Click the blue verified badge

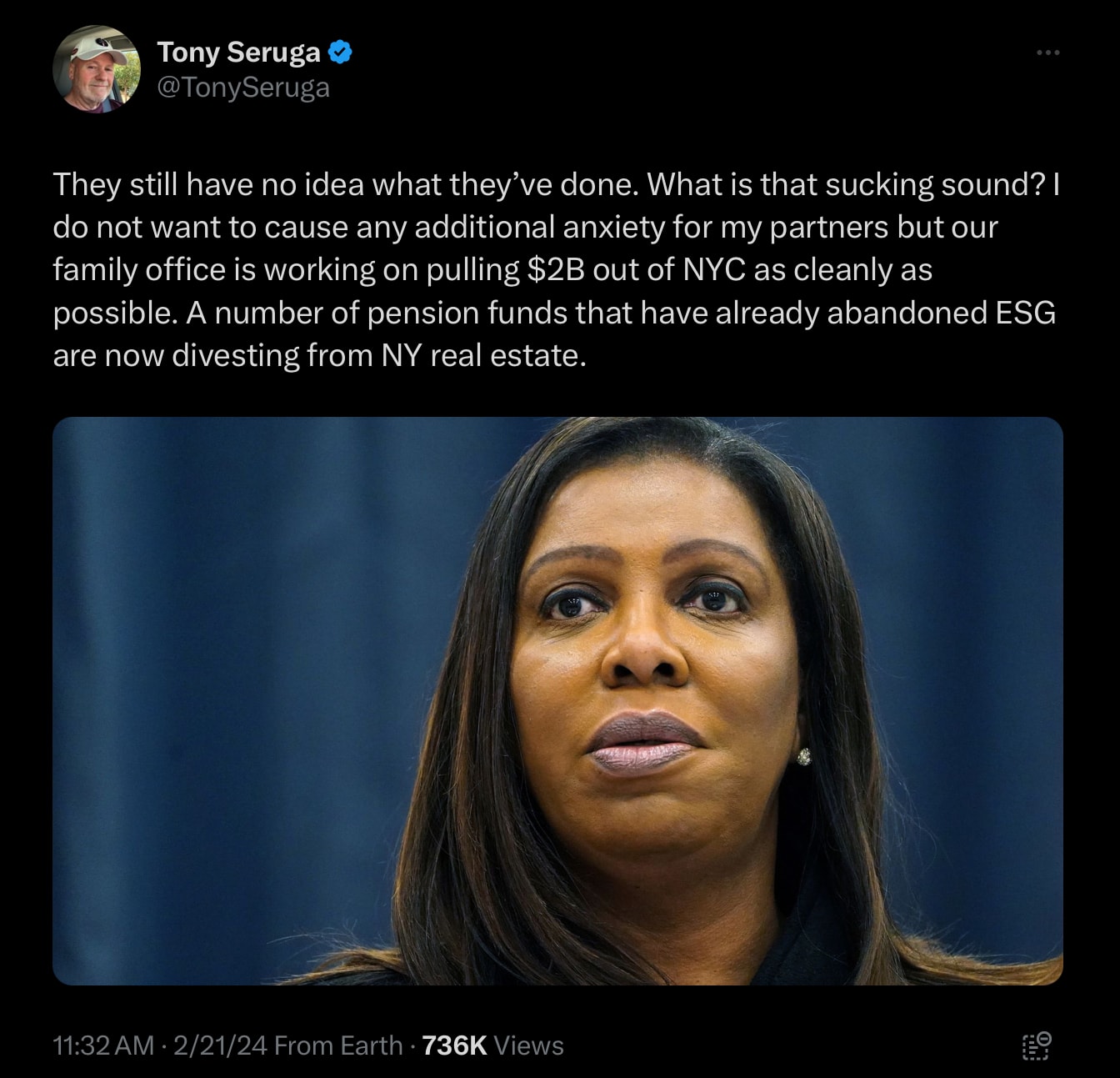point(340,53)
